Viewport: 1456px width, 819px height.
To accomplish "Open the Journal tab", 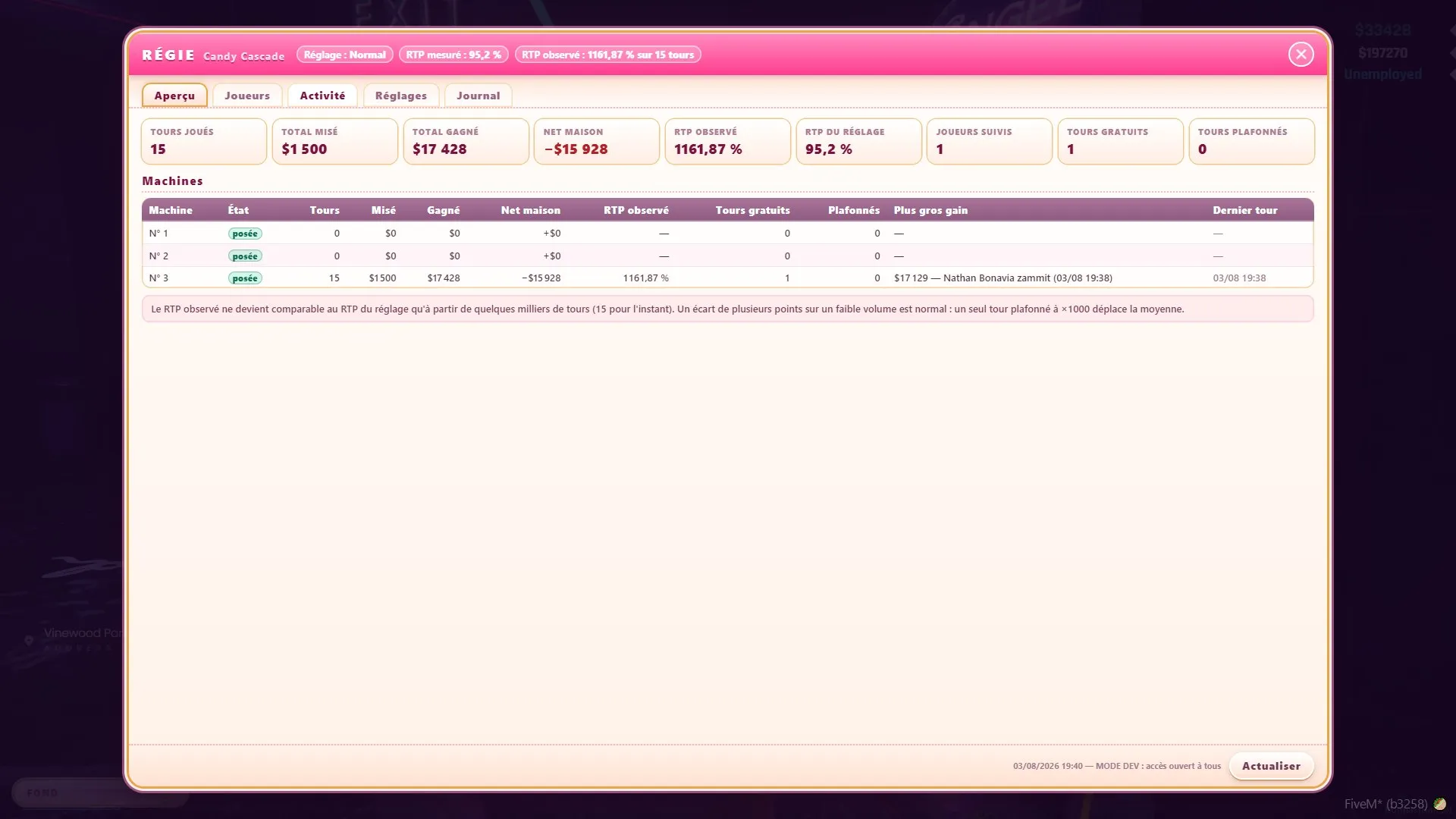I will [x=479, y=96].
